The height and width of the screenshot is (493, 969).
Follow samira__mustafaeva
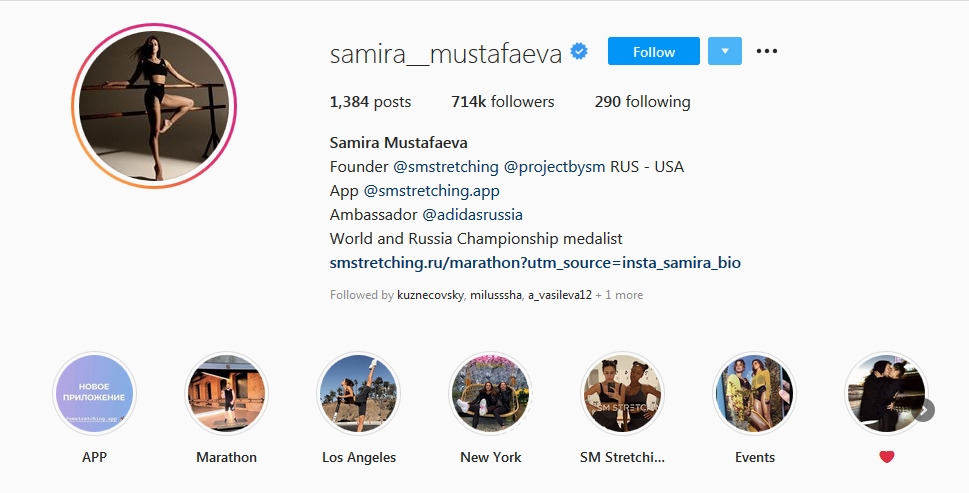click(654, 51)
